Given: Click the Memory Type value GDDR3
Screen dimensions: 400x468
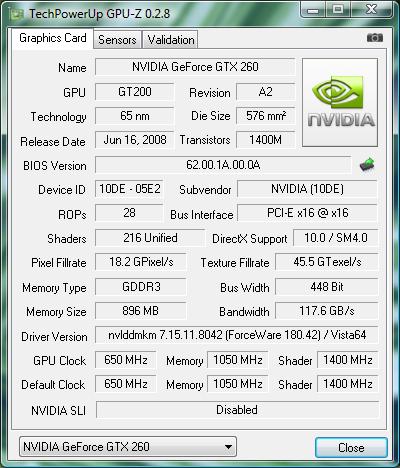Looking at the screenshot, I should click(x=141, y=287).
